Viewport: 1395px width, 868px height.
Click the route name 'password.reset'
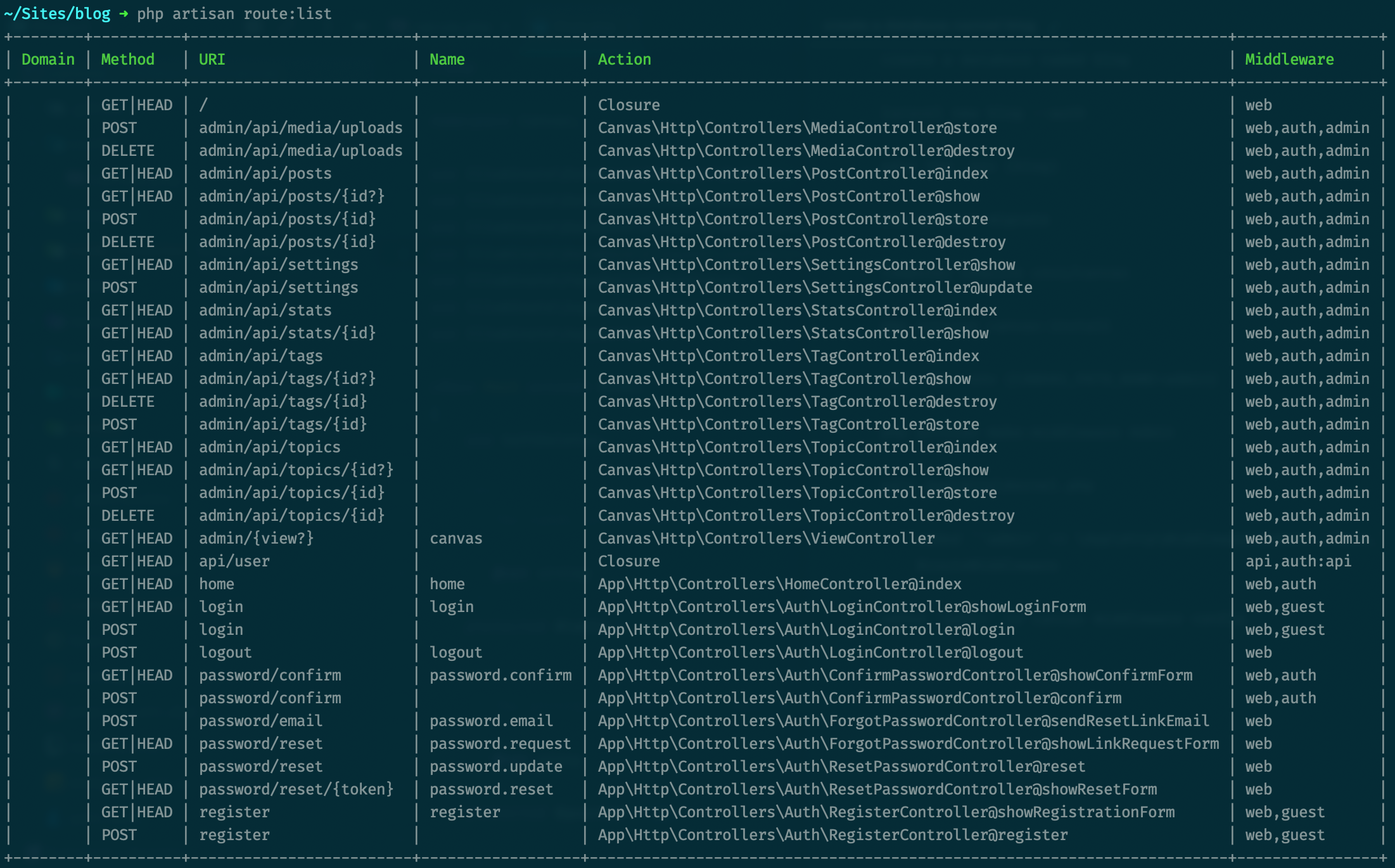pos(492,789)
